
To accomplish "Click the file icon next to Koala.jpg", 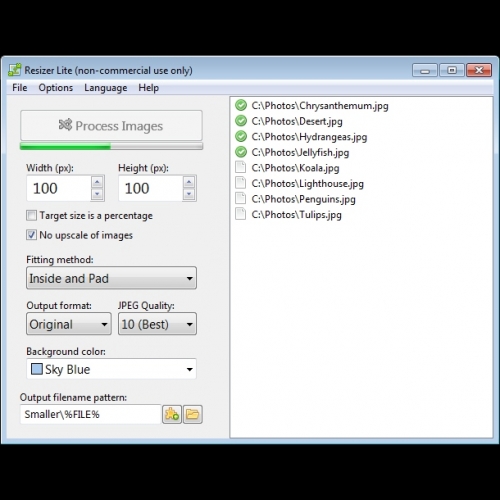I will 240,167.
